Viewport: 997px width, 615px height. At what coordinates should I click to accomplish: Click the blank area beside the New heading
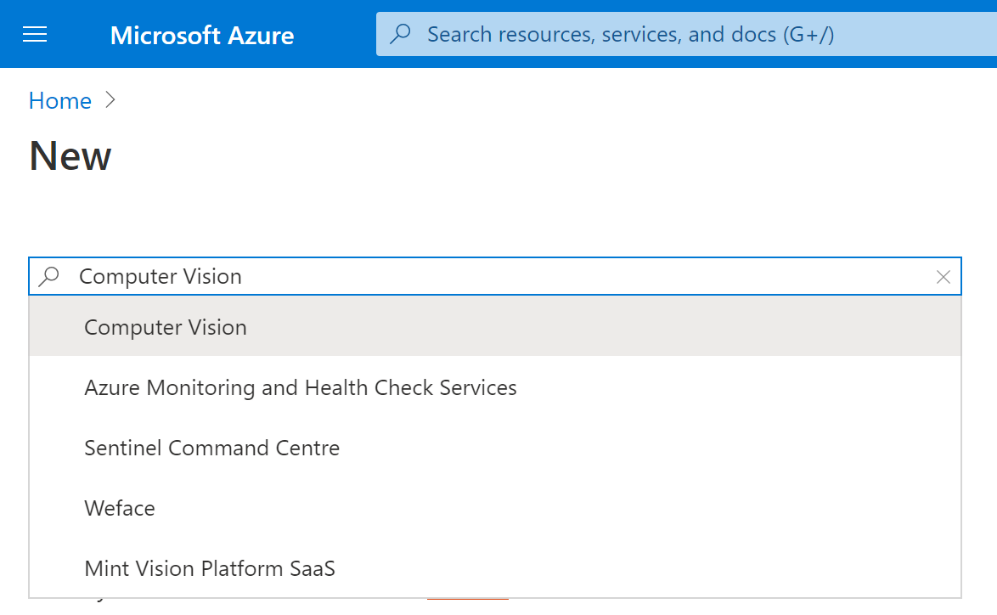coord(509,156)
